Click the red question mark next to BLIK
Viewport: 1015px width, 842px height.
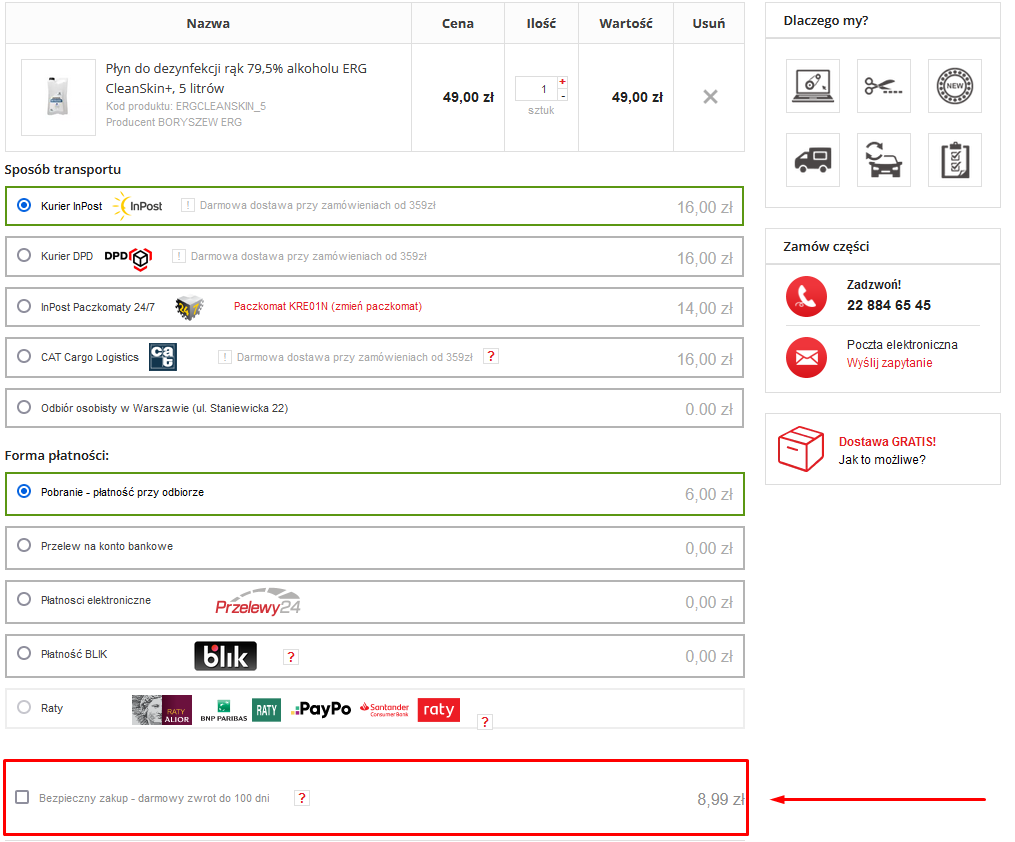(x=291, y=657)
